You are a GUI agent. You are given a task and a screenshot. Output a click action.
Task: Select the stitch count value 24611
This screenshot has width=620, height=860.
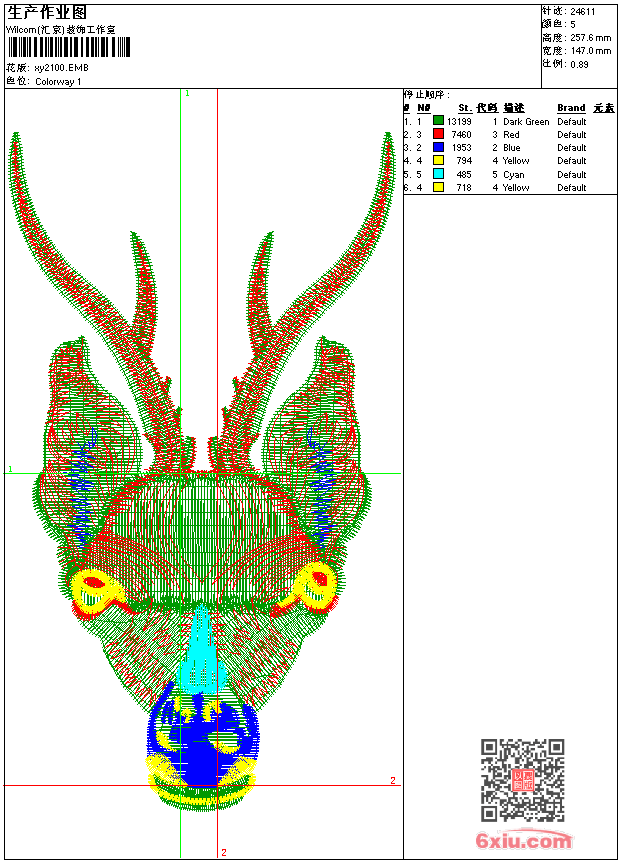point(583,12)
